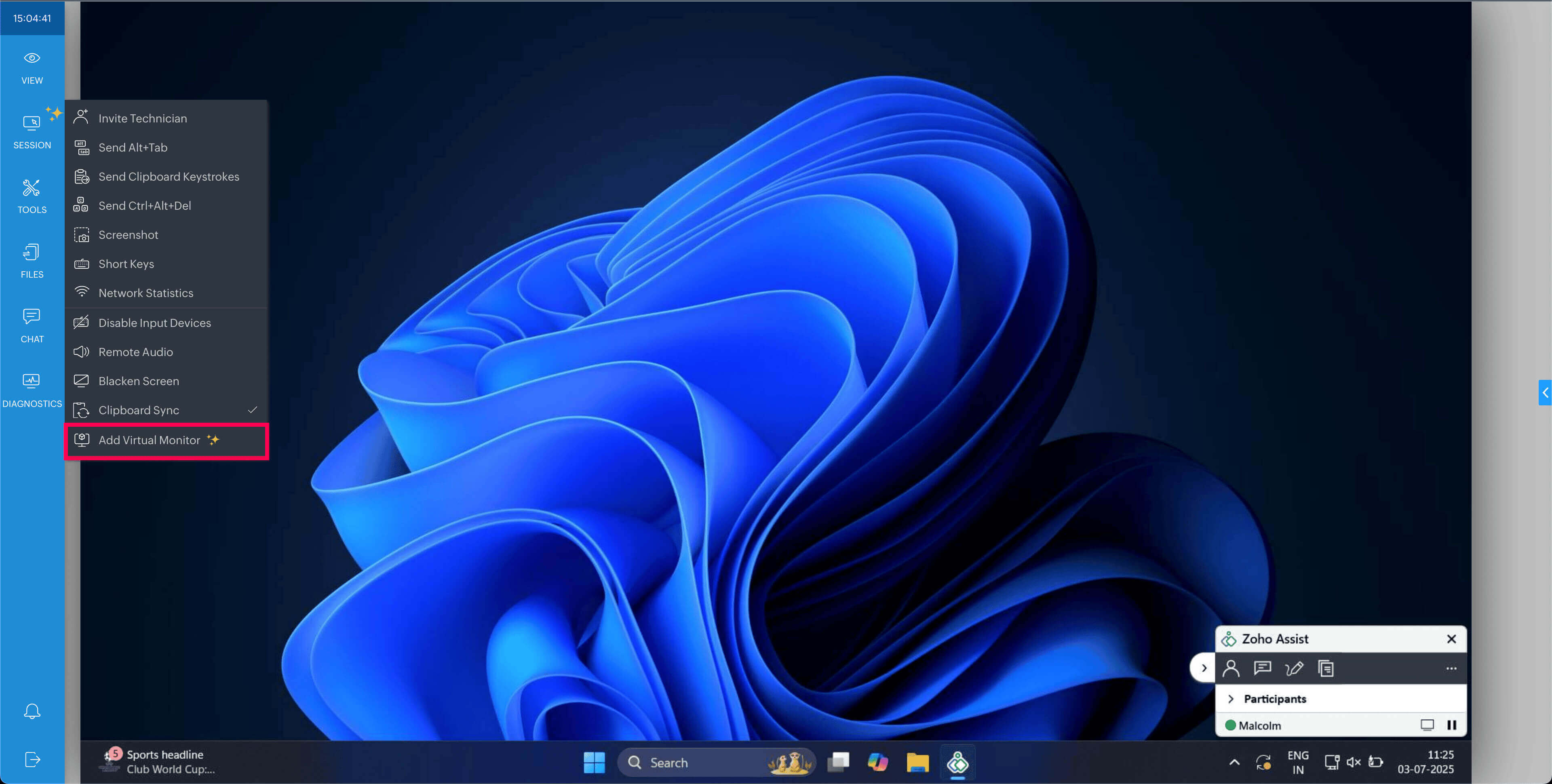Open the TOOLS sidebar section

pos(32,196)
